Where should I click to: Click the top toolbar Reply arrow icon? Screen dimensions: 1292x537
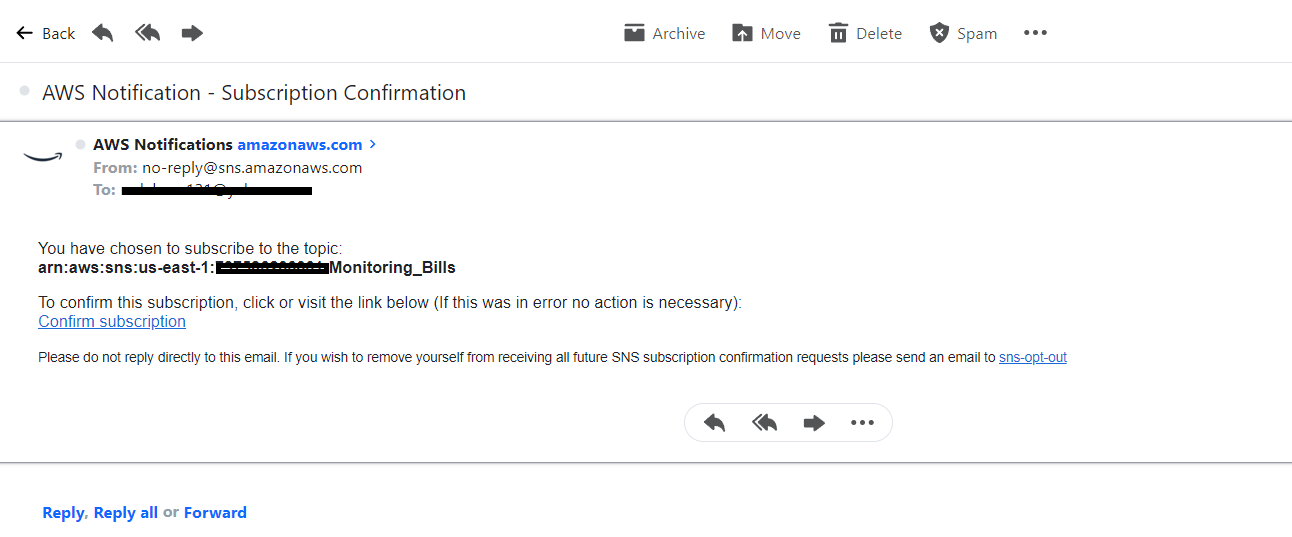coord(103,33)
